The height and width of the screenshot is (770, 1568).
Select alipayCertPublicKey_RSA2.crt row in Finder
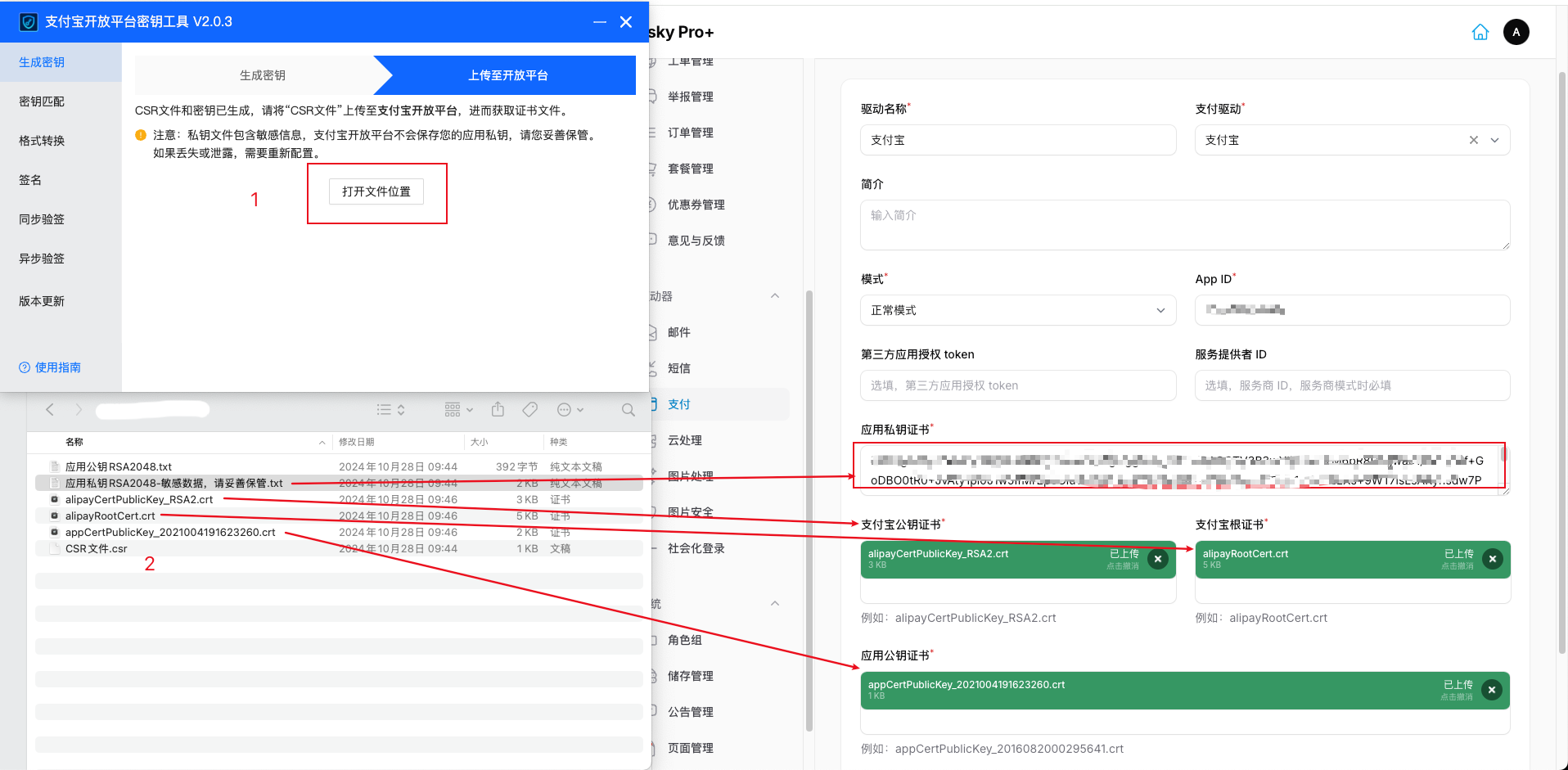(339, 499)
